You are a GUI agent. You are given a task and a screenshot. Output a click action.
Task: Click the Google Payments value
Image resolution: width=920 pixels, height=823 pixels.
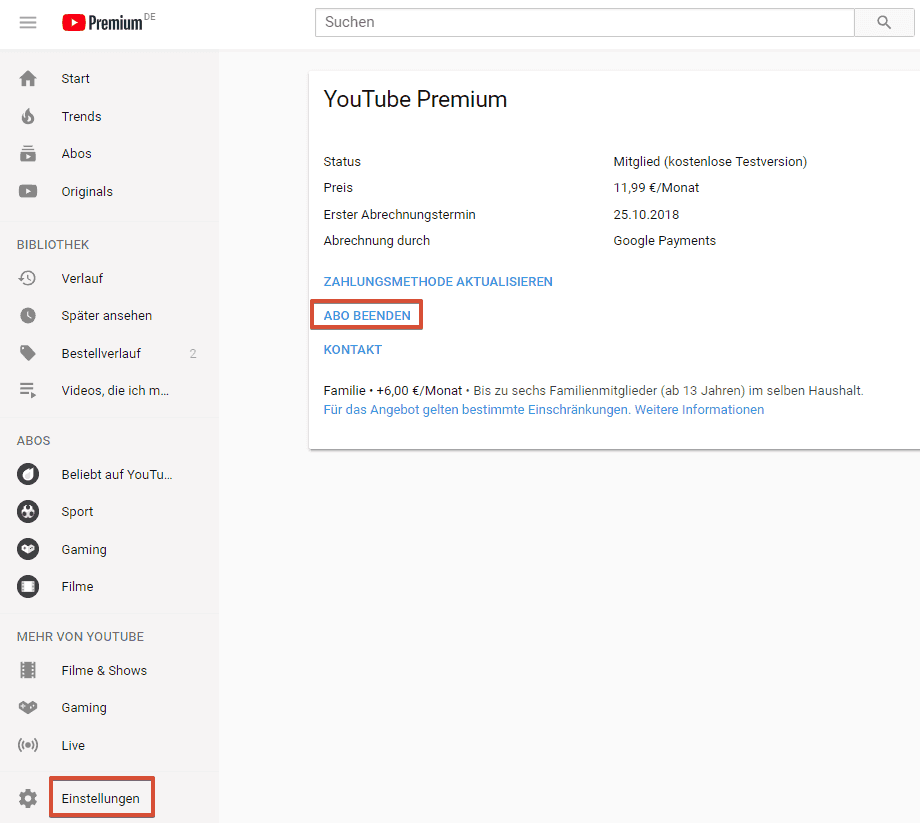[664, 241]
